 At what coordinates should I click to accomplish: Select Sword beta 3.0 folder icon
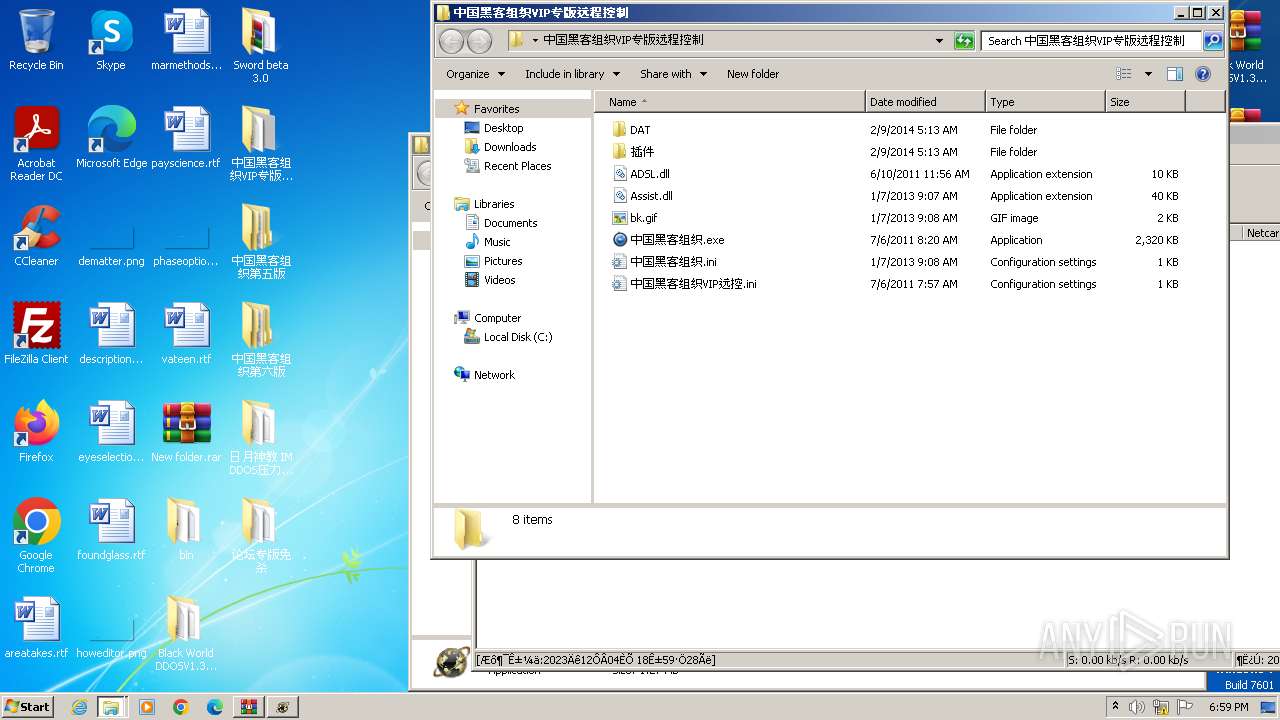260,46
